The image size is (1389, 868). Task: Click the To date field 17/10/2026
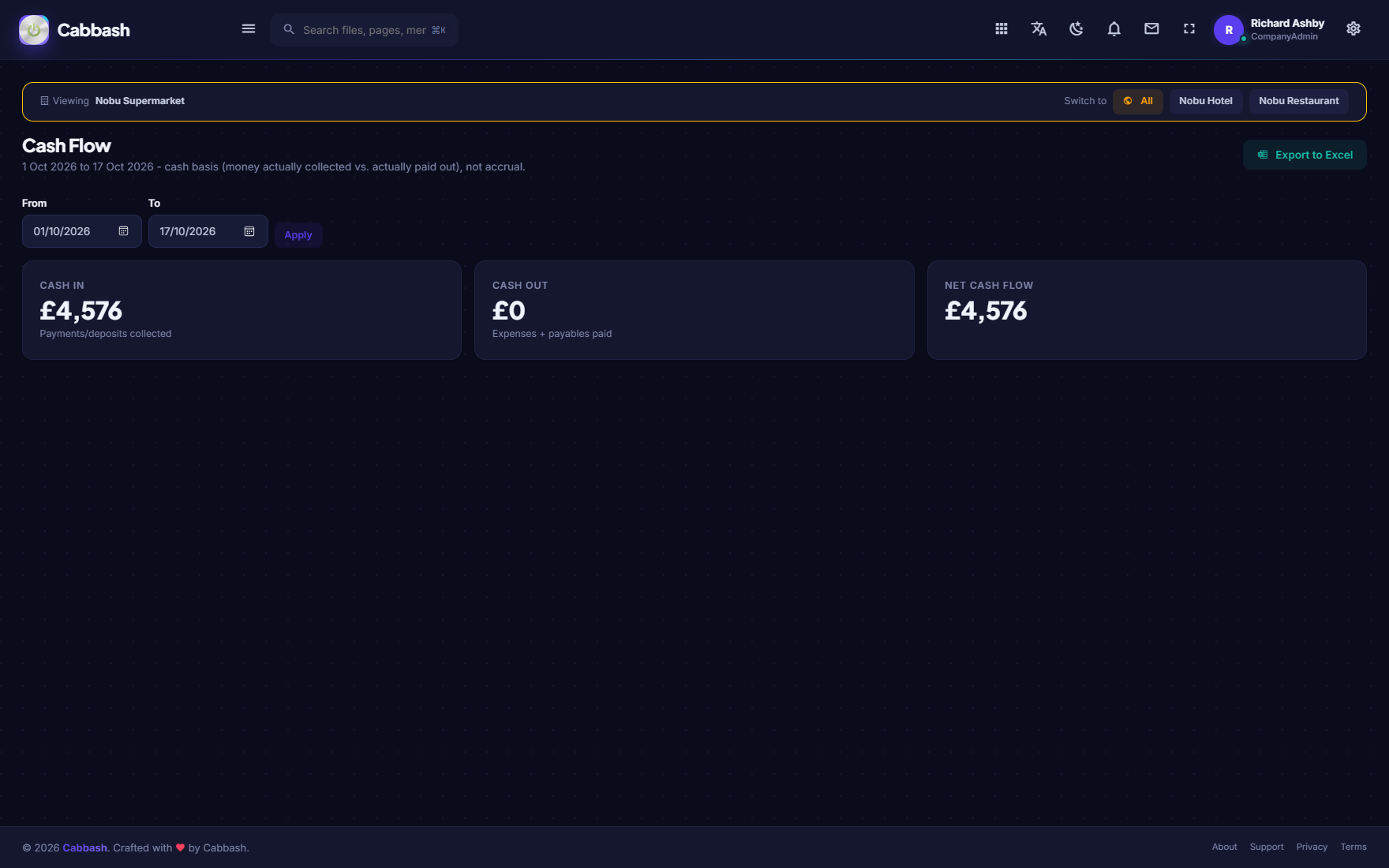208,231
